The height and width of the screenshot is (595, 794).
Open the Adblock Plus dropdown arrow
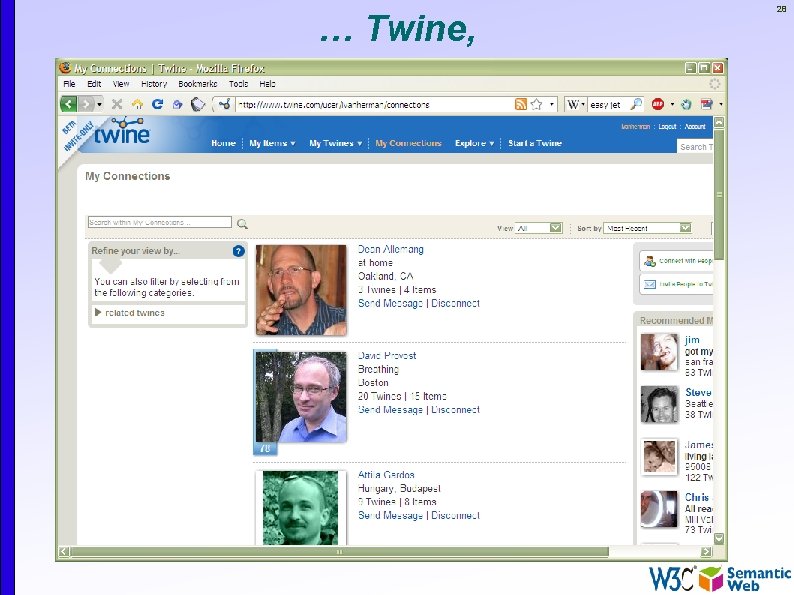tap(672, 104)
